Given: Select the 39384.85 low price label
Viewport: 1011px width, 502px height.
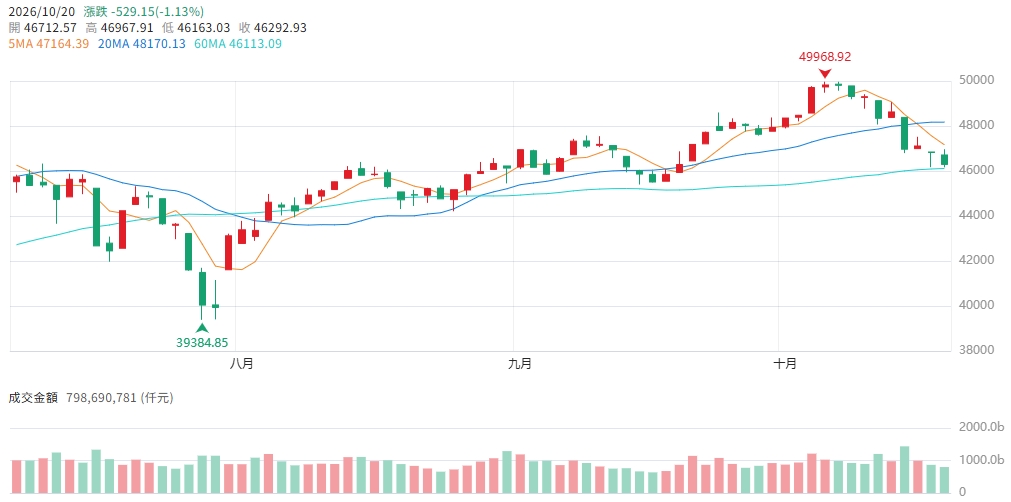Looking at the screenshot, I should click(202, 342).
